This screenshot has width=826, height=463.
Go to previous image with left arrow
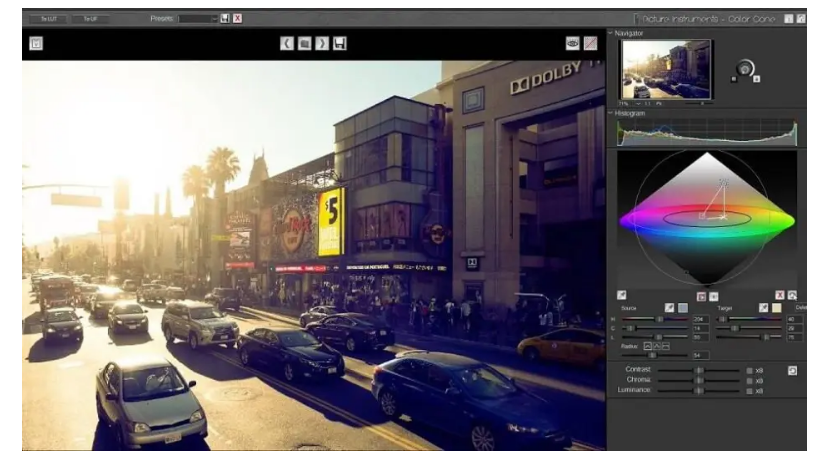click(287, 43)
